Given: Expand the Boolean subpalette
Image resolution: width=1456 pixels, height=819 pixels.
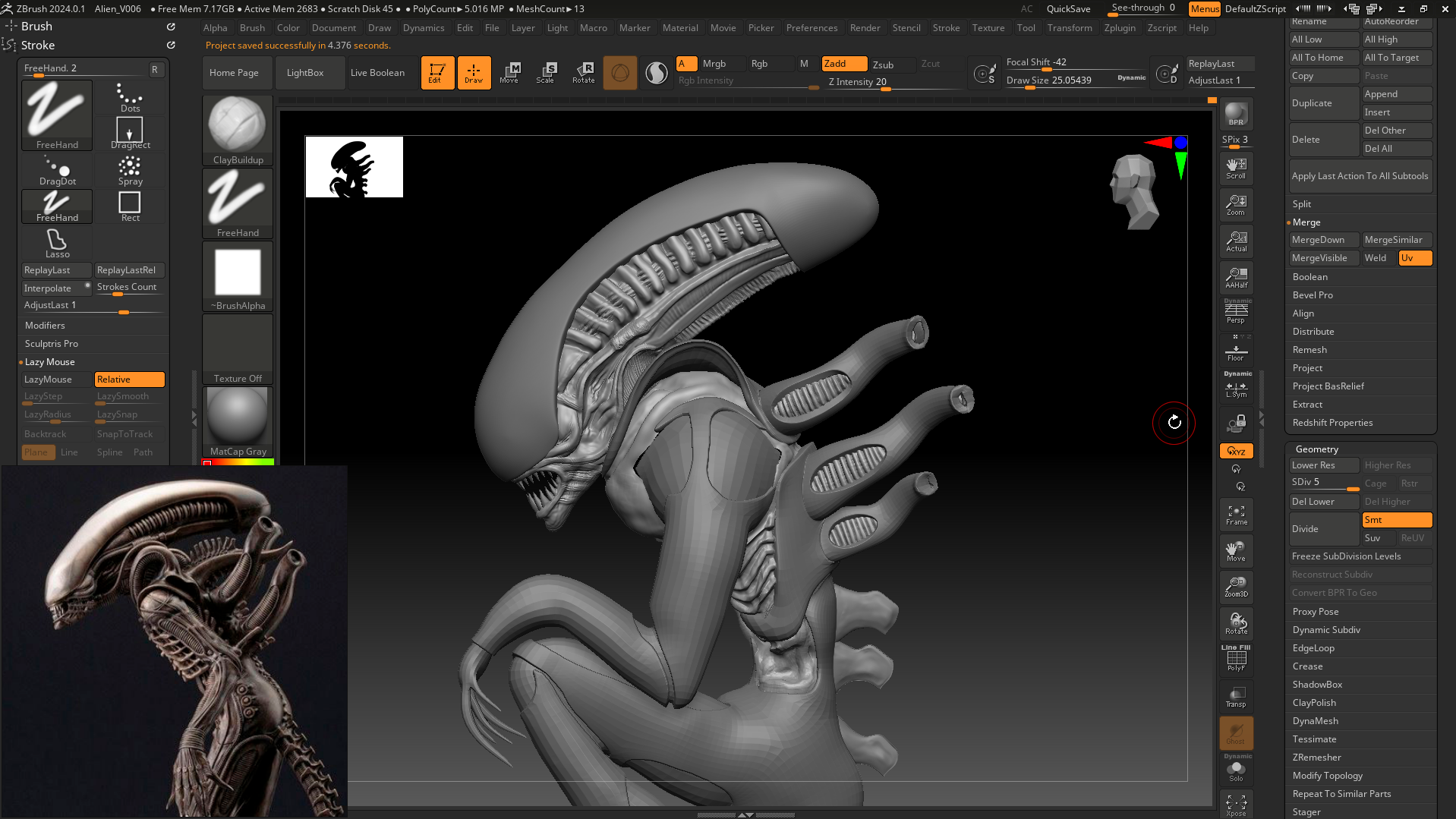Looking at the screenshot, I should point(1310,277).
